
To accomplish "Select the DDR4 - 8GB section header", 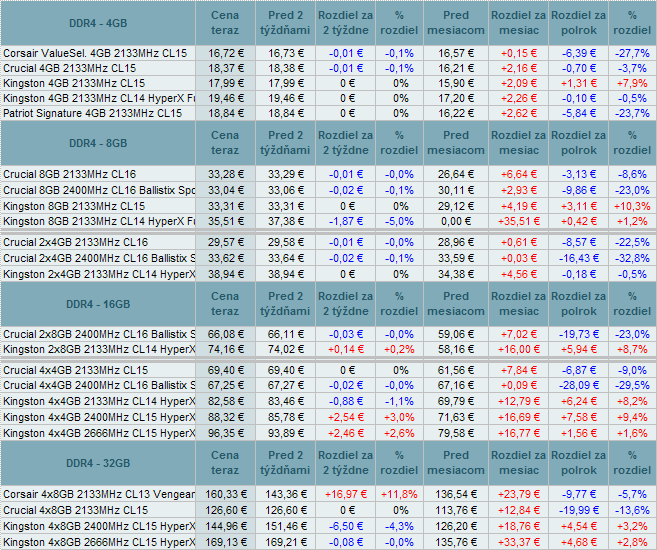I will tap(98, 143).
